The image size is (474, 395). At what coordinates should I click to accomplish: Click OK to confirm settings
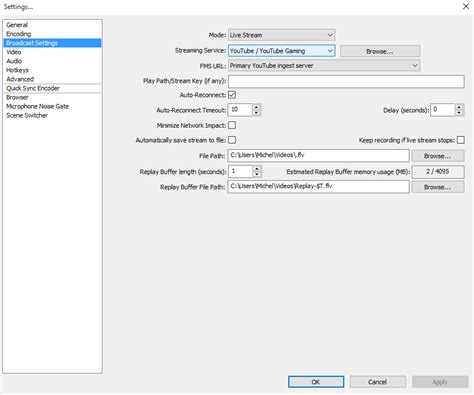coord(316,382)
